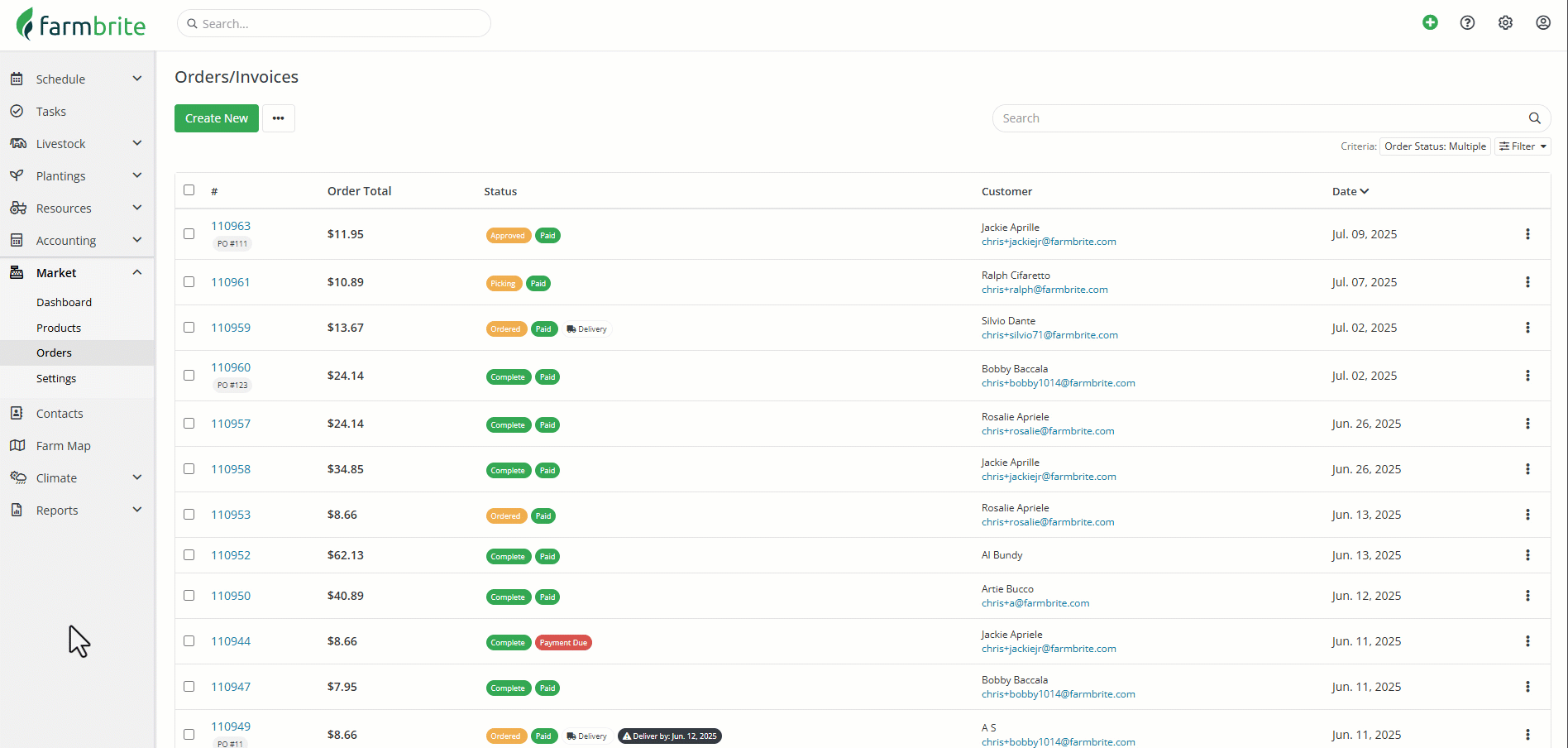Expand the Resources menu chevron
This screenshot has width=1568, height=748.
pos(137,208)
